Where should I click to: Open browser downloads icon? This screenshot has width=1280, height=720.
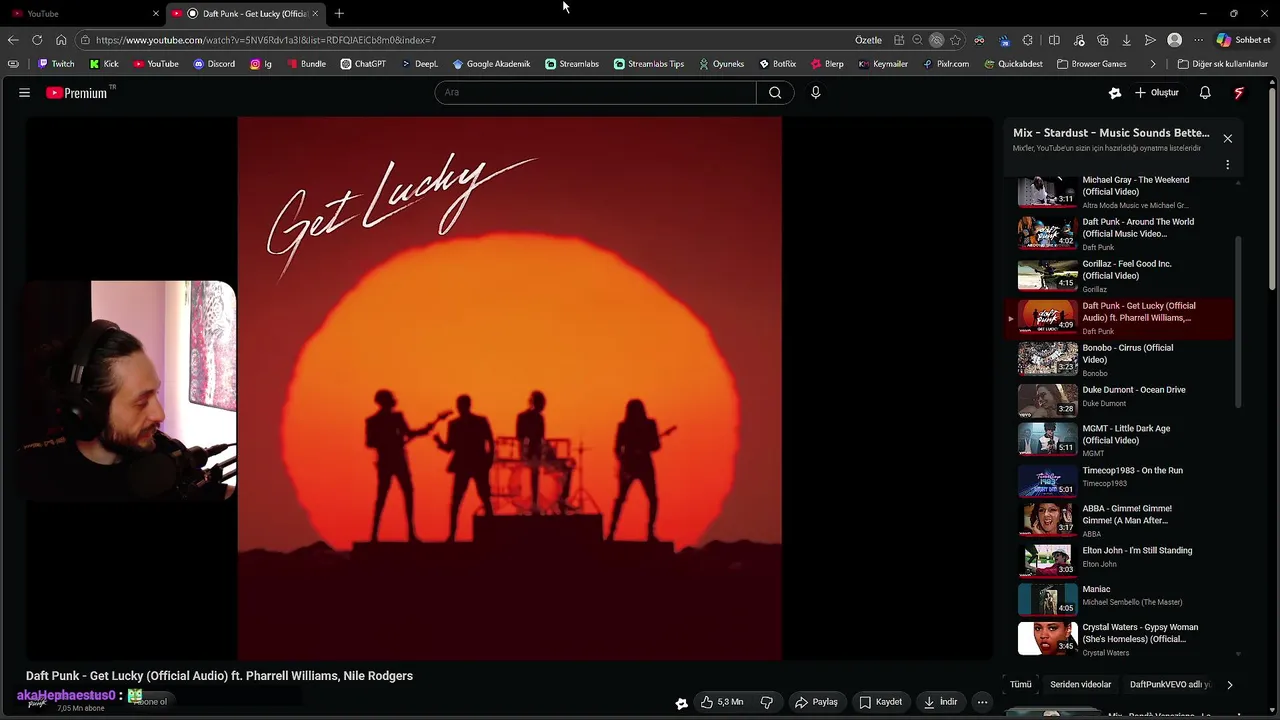point(1126,40)
